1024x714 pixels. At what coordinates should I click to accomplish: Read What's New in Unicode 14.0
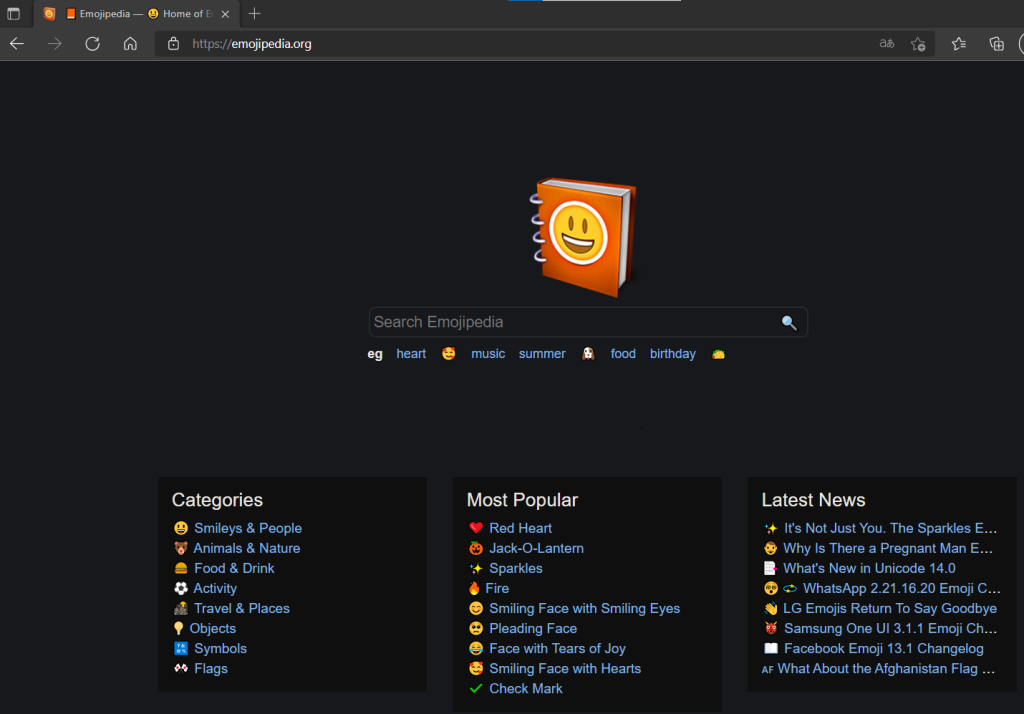[869, 568]
